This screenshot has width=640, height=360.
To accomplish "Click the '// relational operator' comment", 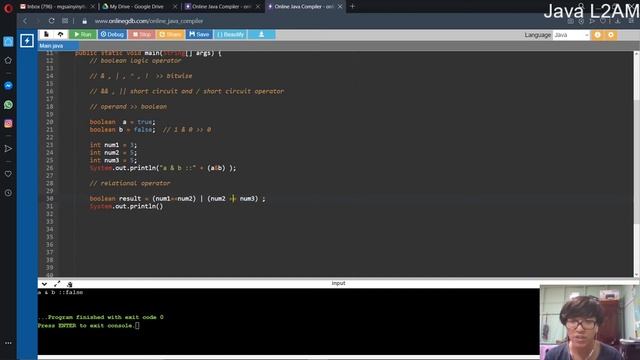I will (x=130, y=183).
